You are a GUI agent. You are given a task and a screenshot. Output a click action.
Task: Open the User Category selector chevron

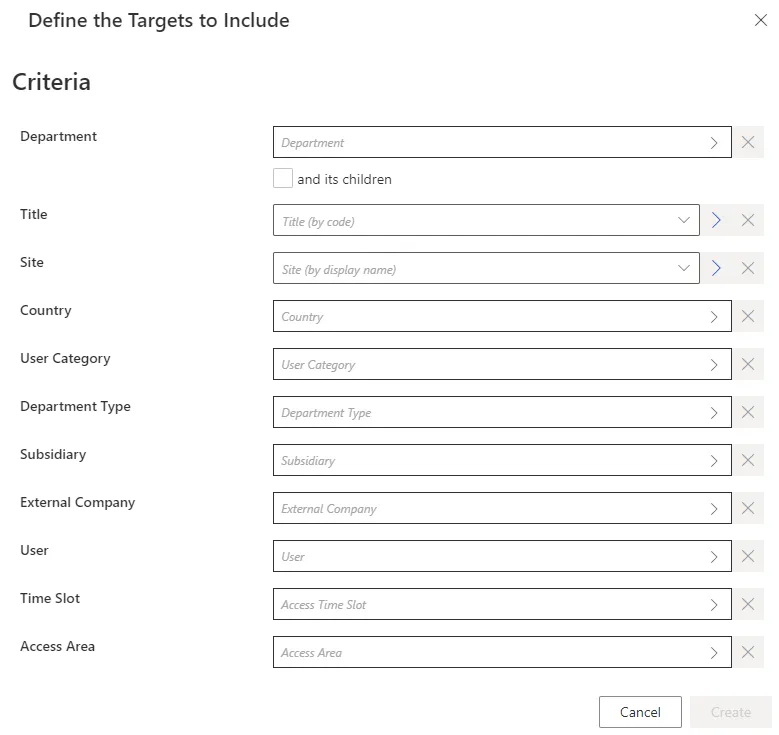pyautogui.click(x=714, y=365)
